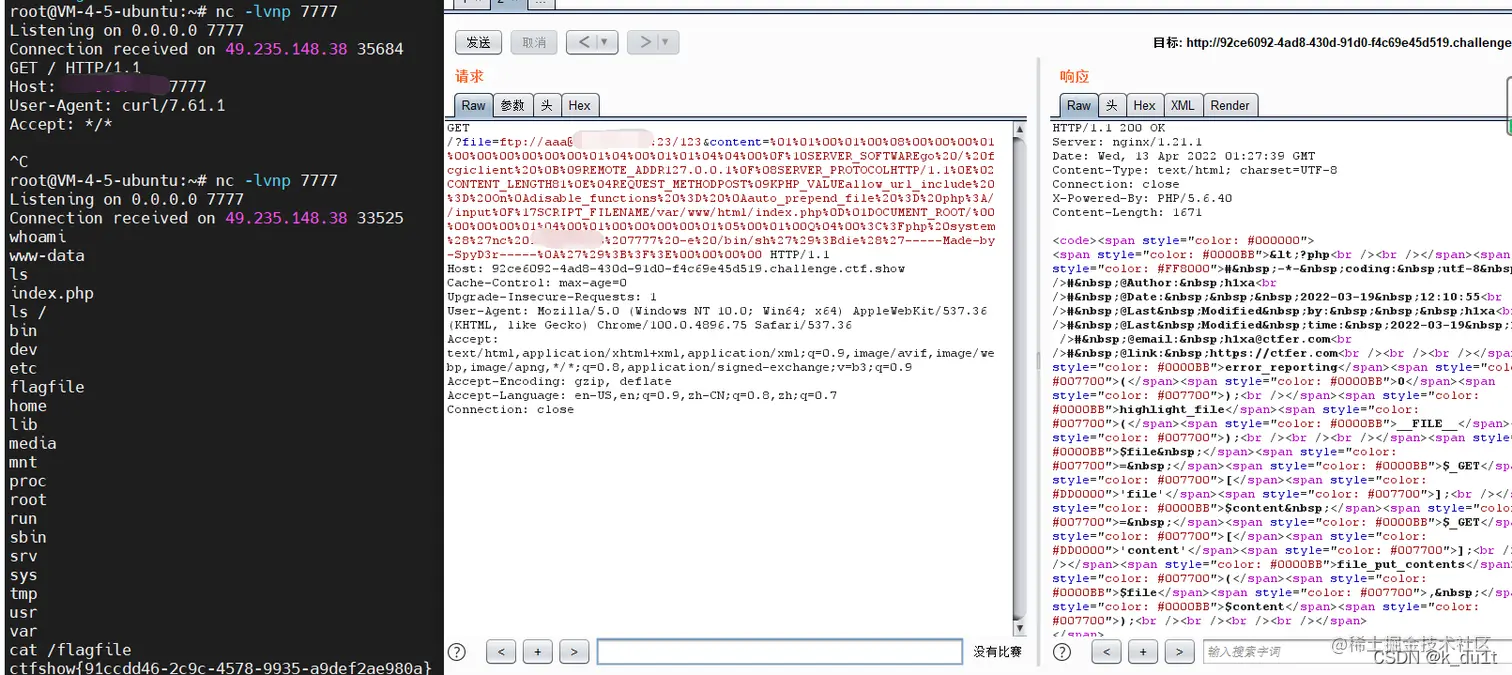Click the request pane help question-mark icon
This screenshot has width=1512, height=675.
457,652
